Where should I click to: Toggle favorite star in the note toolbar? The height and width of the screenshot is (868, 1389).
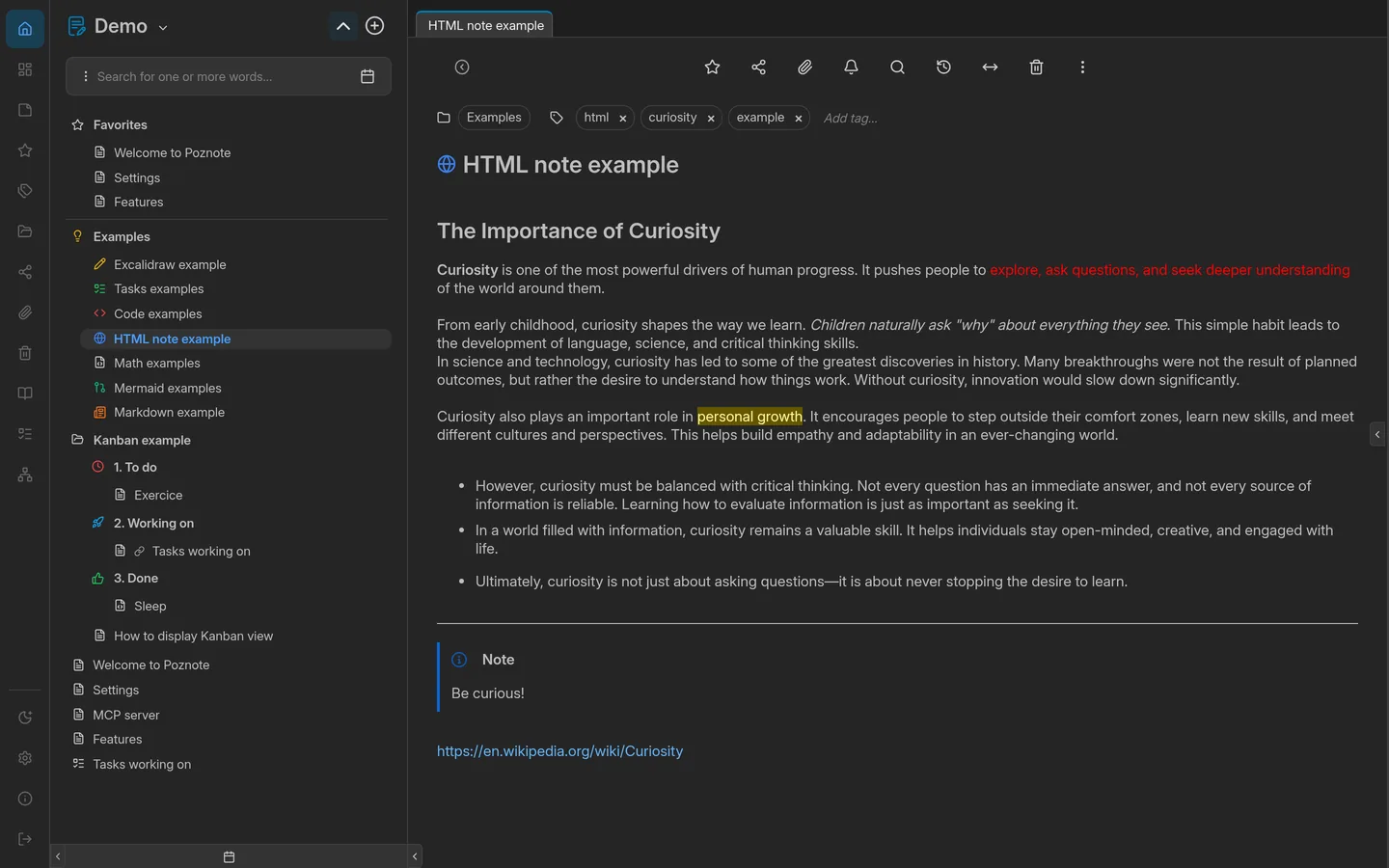[712, 68]
